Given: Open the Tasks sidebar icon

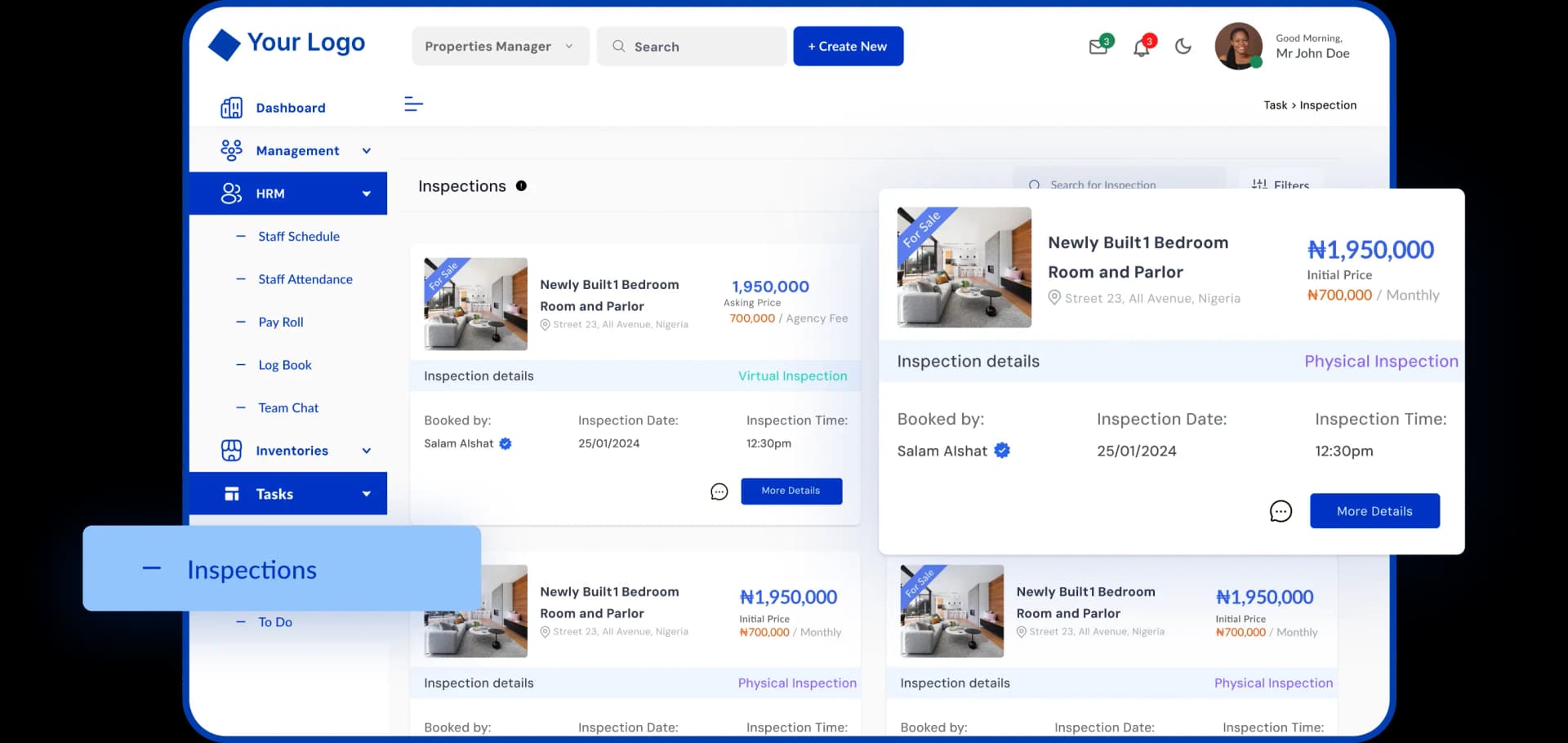Looking at the screenshot, I should [x=232, y=493].
